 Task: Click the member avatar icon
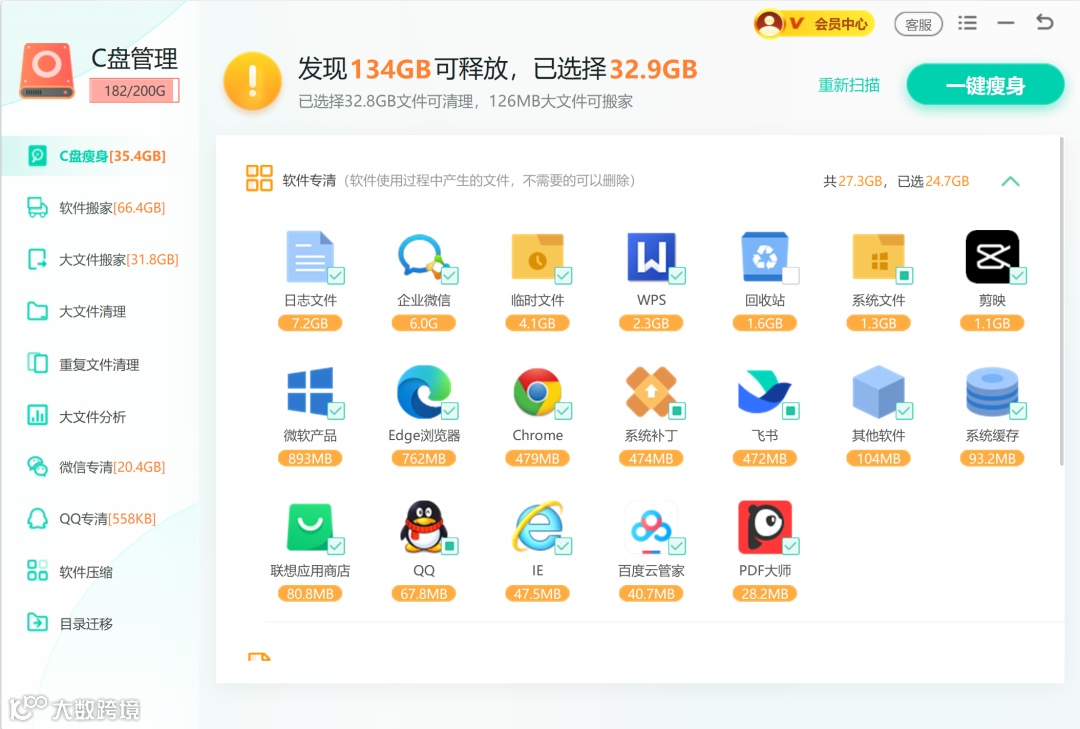tap(769, 24)
